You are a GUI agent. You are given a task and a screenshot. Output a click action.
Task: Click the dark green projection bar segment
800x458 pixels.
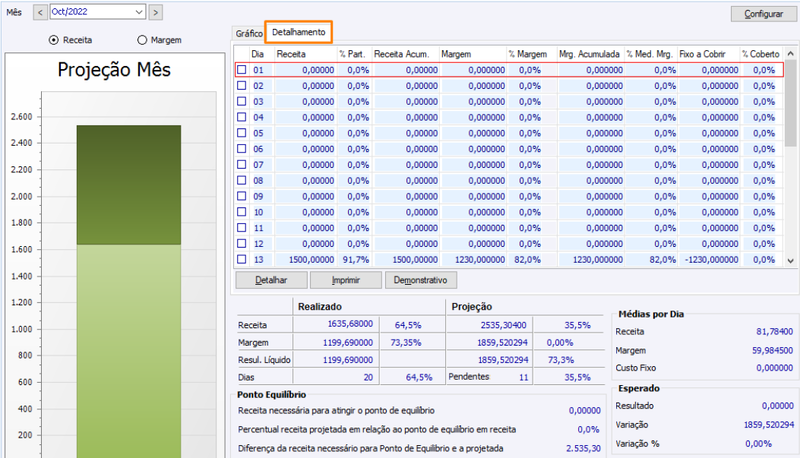[x=129, y=185]
